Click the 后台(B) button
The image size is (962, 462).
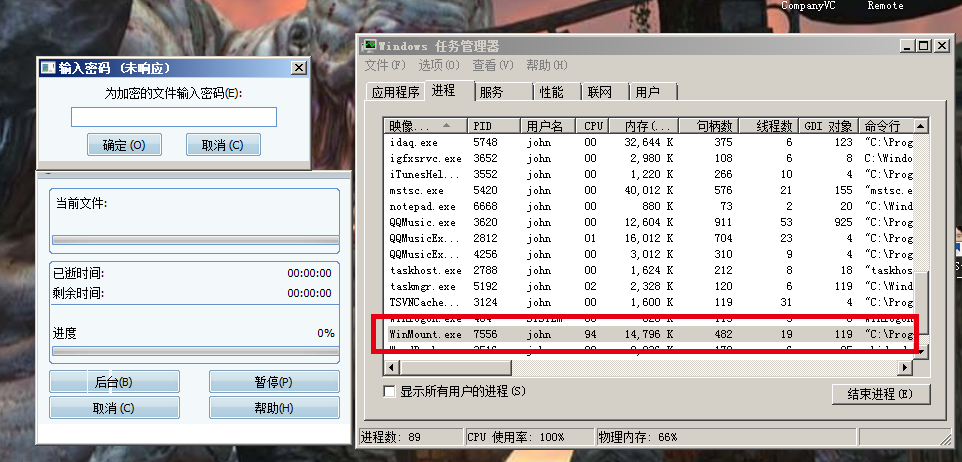[114, 382]
